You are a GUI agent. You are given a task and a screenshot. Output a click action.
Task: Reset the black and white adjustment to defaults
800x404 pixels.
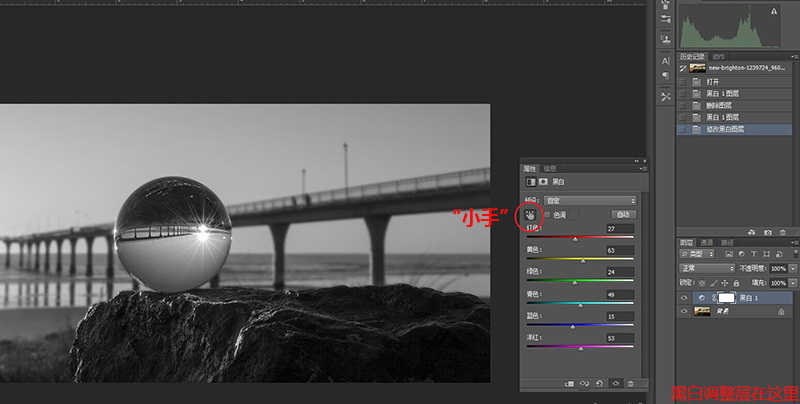[x=599, y=383]
